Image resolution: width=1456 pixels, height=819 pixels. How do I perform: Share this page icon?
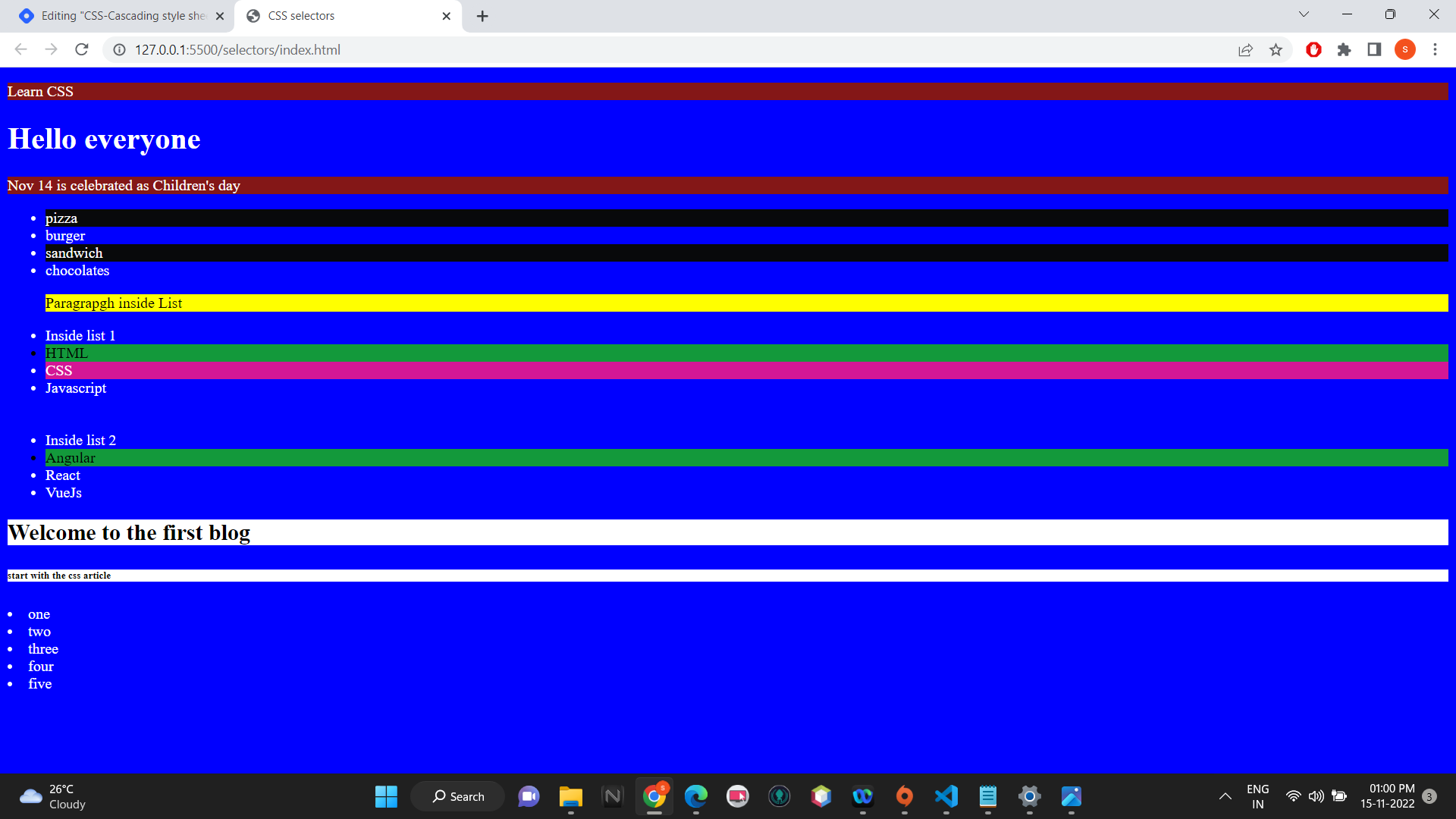pyautogui.click(x=1245, y=50)
